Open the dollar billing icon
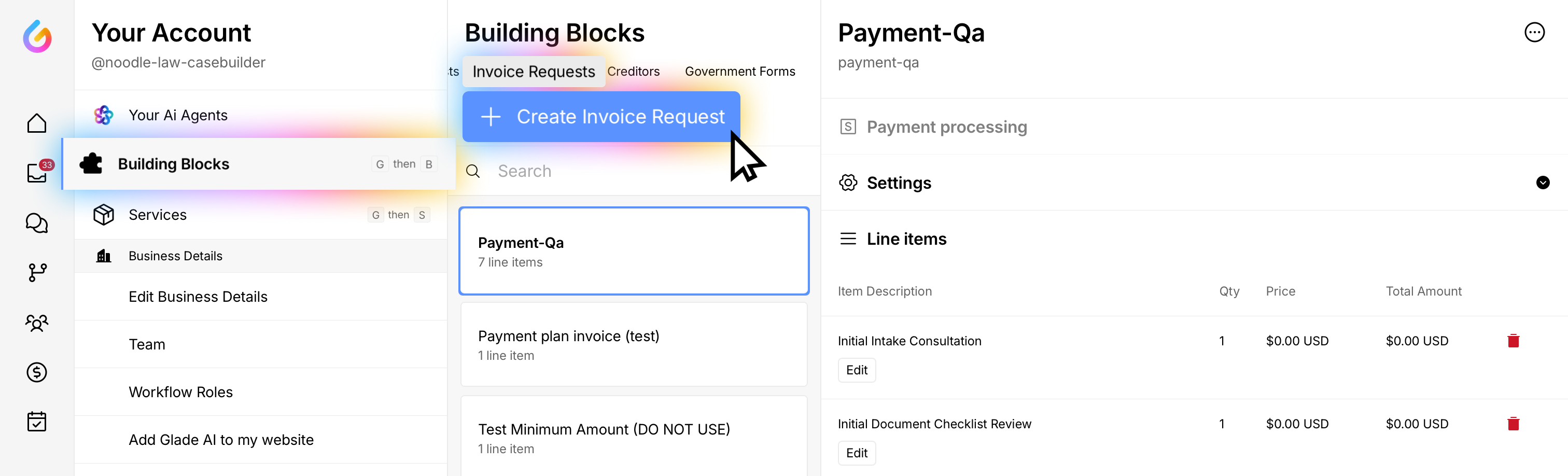The height and width of the screenshot is (476, 1568). click(x=36, y=372)
